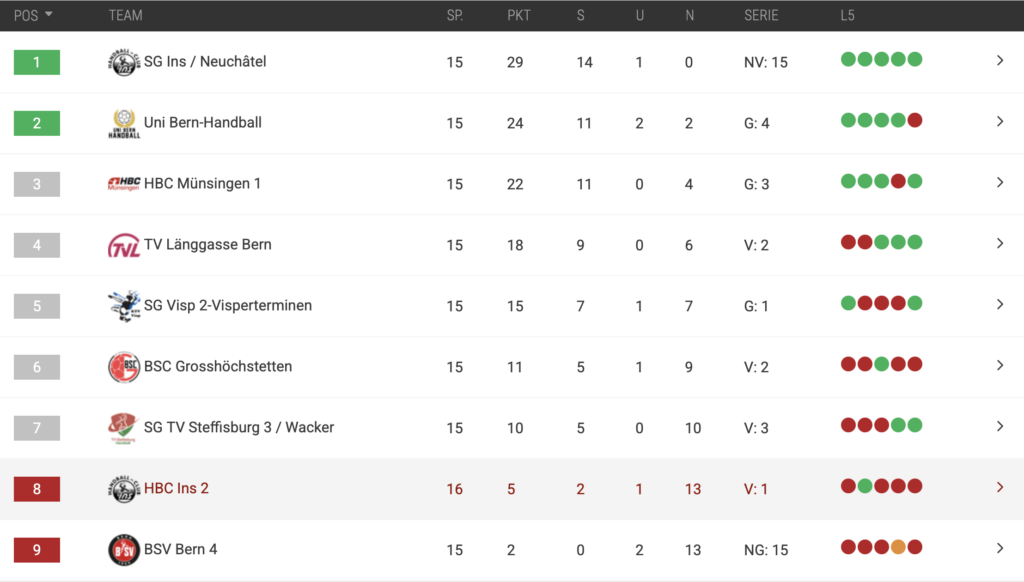Toggle sort order on POS column header
1024x582 pixels.
[x=33, y=15]
